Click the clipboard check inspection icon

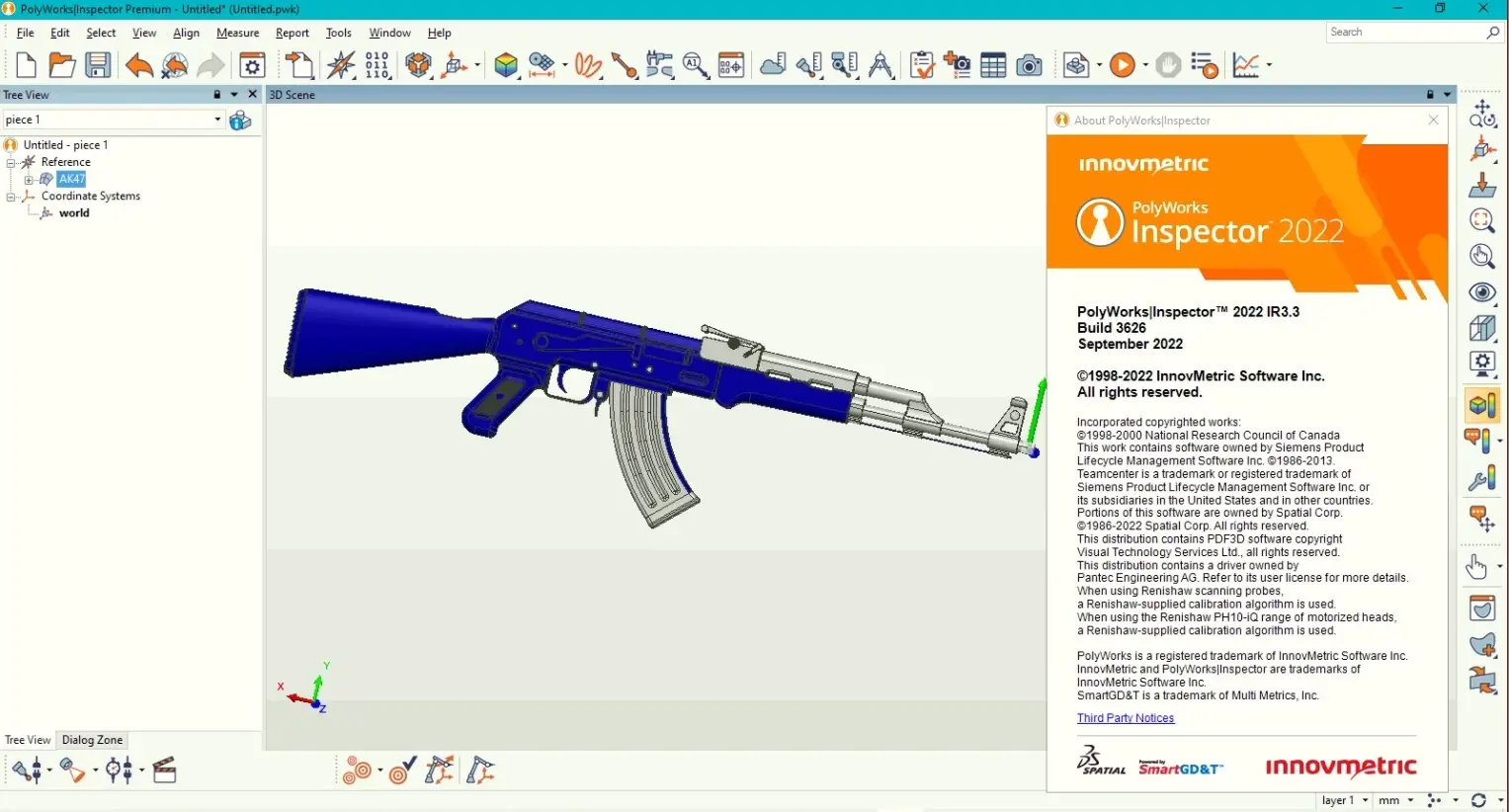(922, 66)
